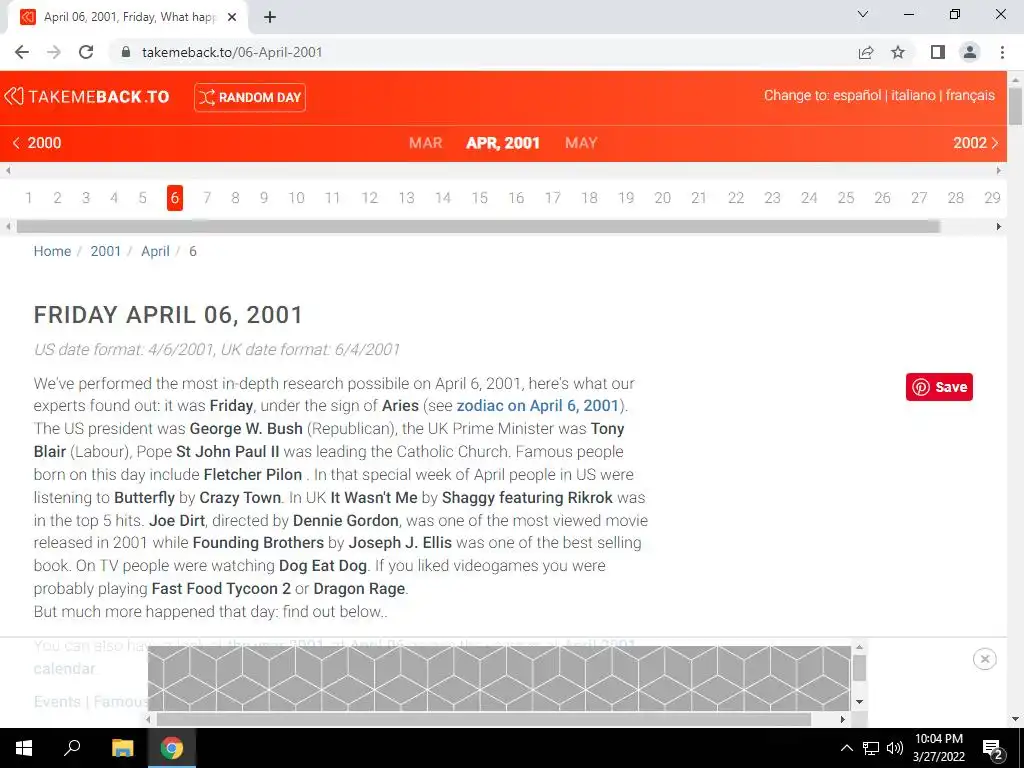Click the page vertical scrollbar thumb

1015,104
